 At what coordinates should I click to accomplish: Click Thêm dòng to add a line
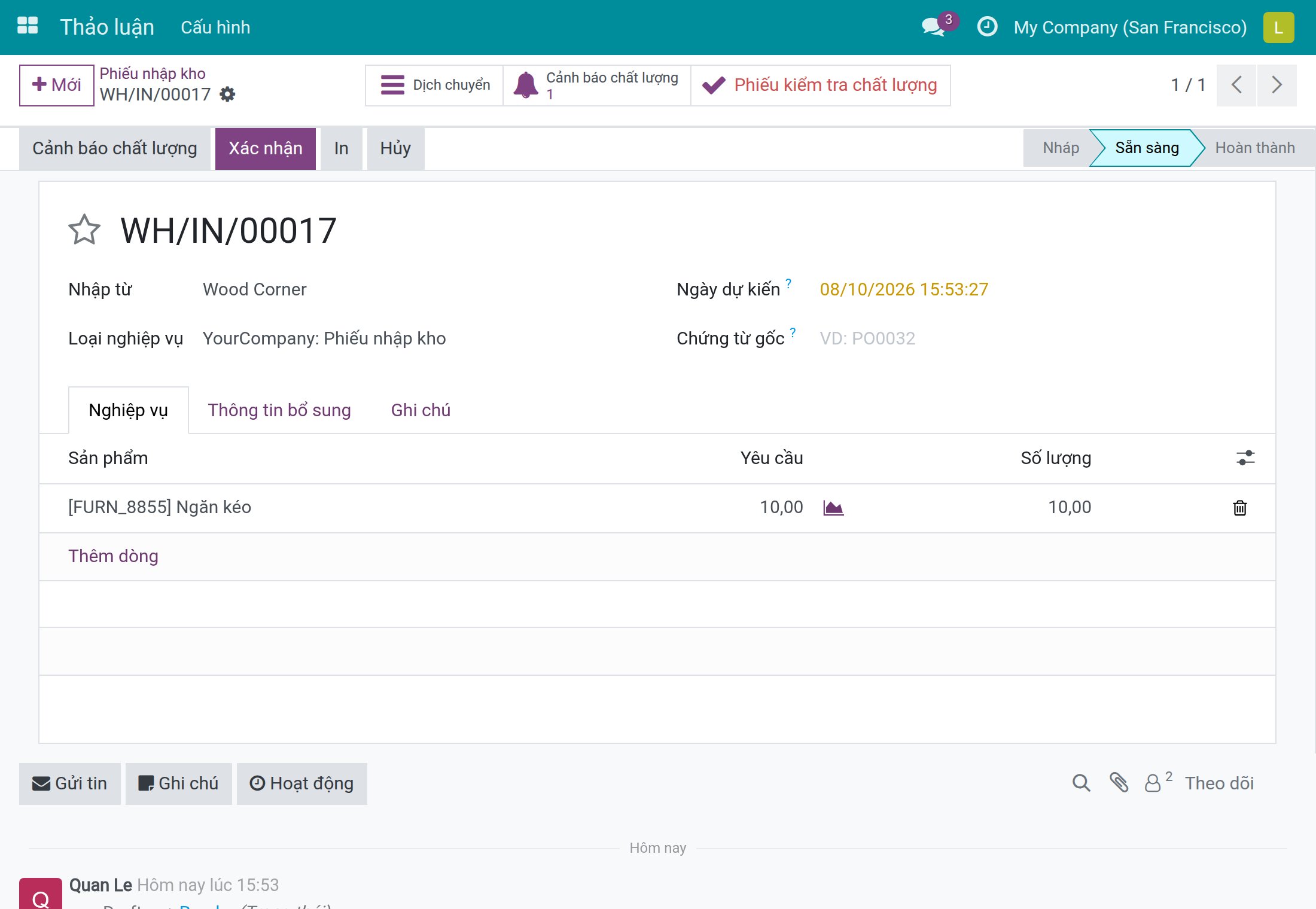(113, 556)
